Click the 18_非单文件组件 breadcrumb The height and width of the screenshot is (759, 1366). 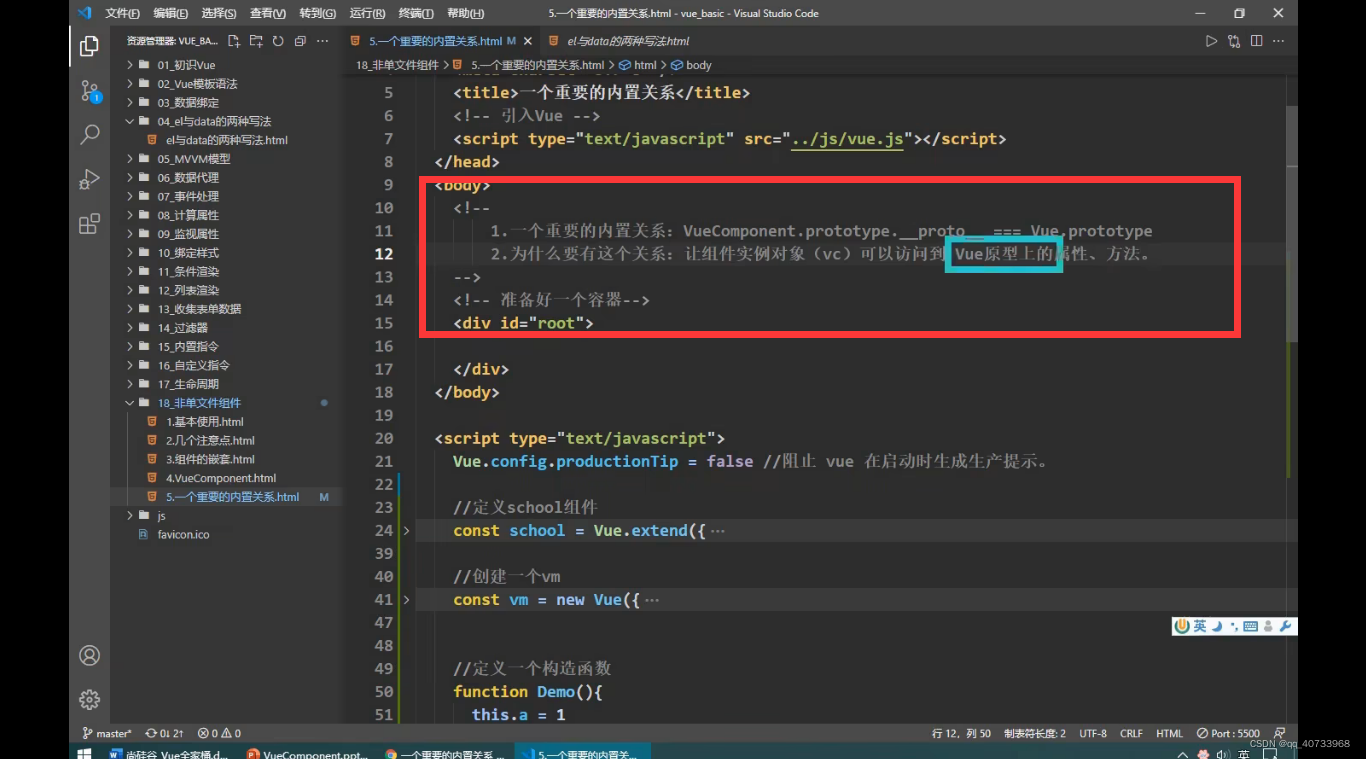tap(397, 65)
